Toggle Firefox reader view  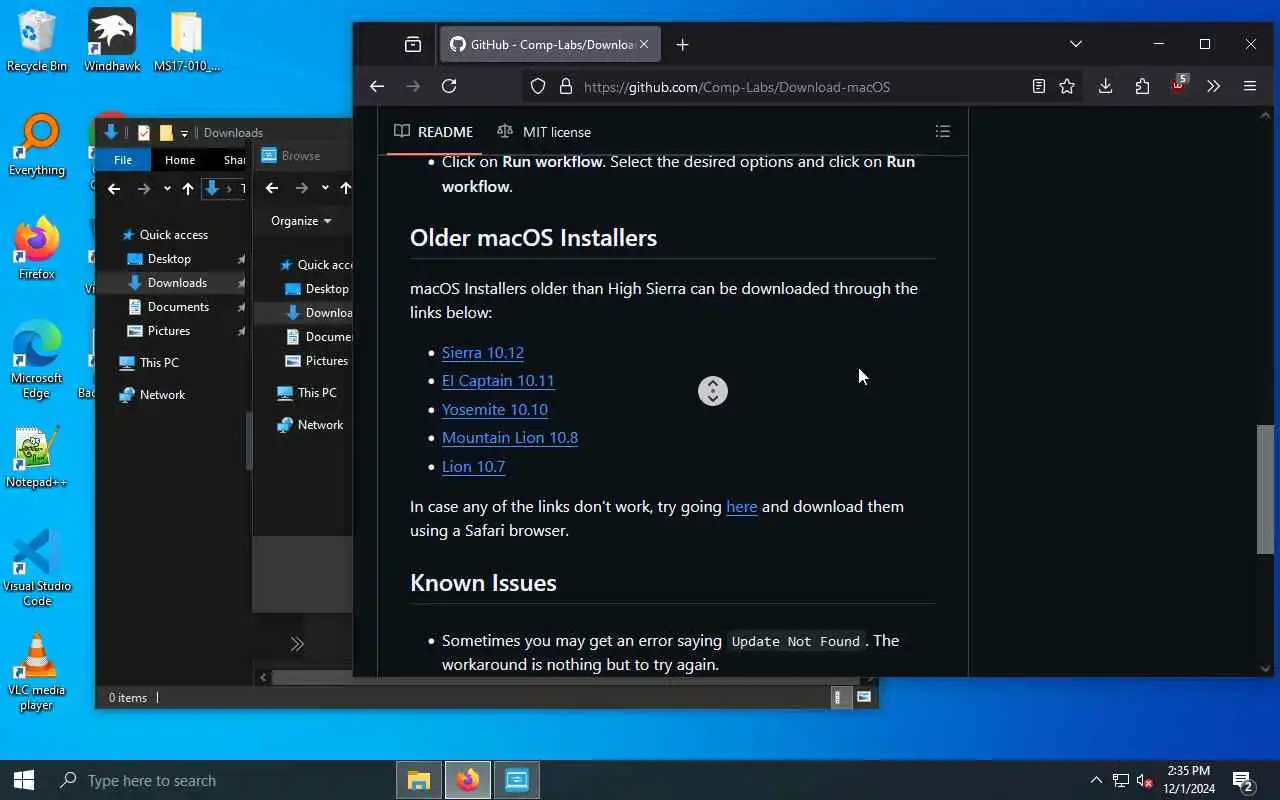pos(1039,87)
